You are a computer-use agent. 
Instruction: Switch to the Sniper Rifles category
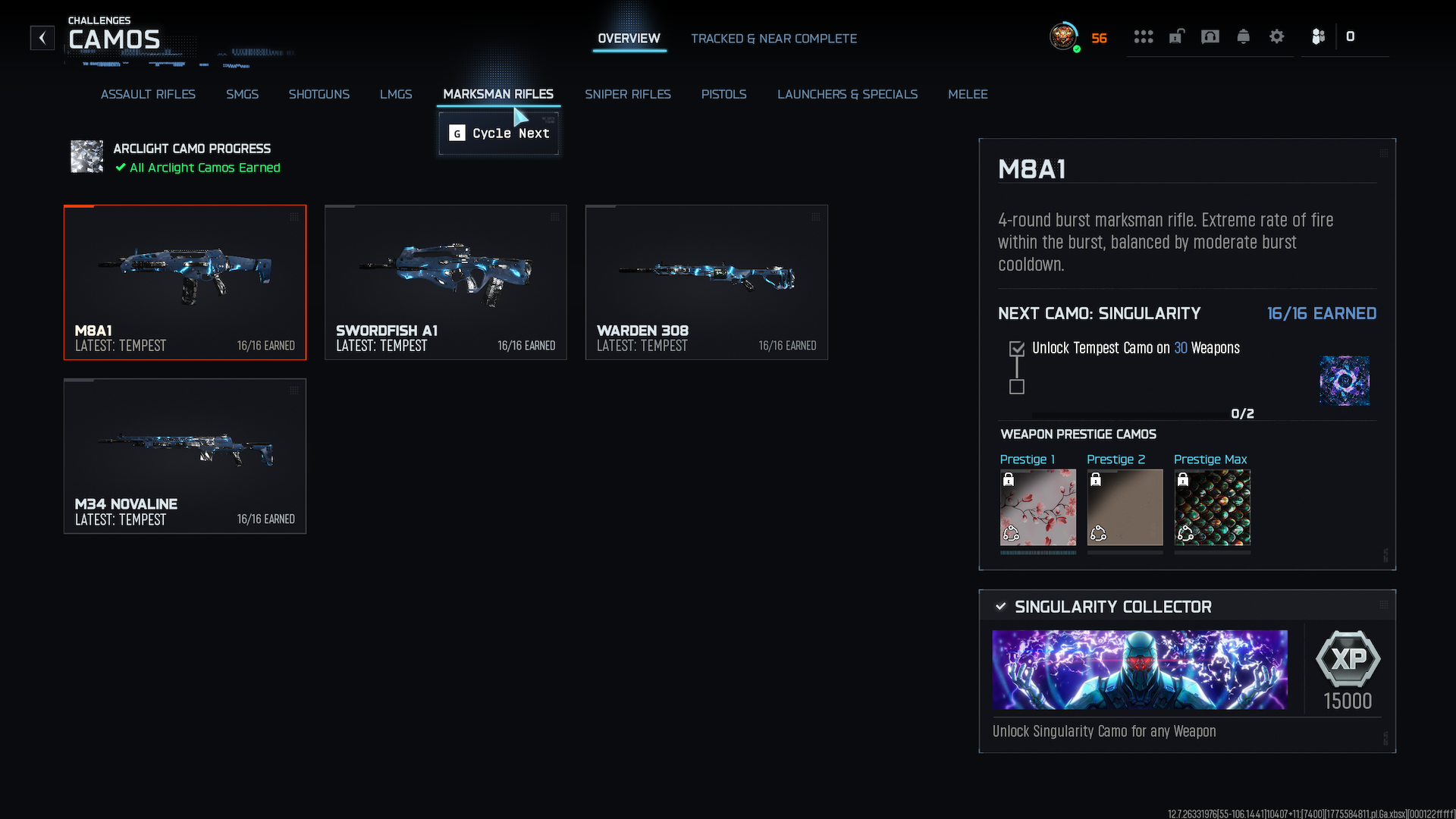pos(627,94)
